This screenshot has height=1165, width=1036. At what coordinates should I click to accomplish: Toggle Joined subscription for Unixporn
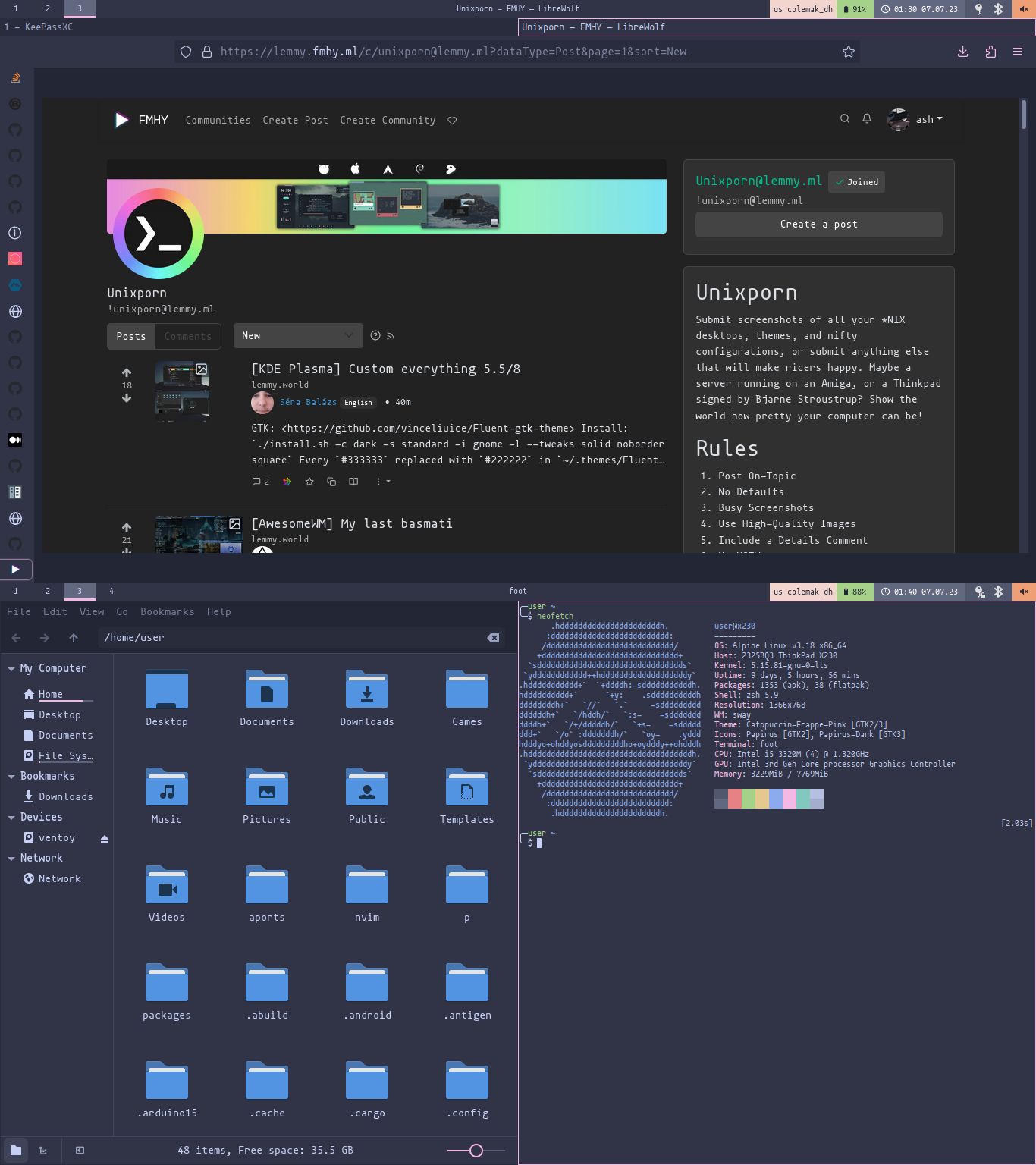click(857, 182)
